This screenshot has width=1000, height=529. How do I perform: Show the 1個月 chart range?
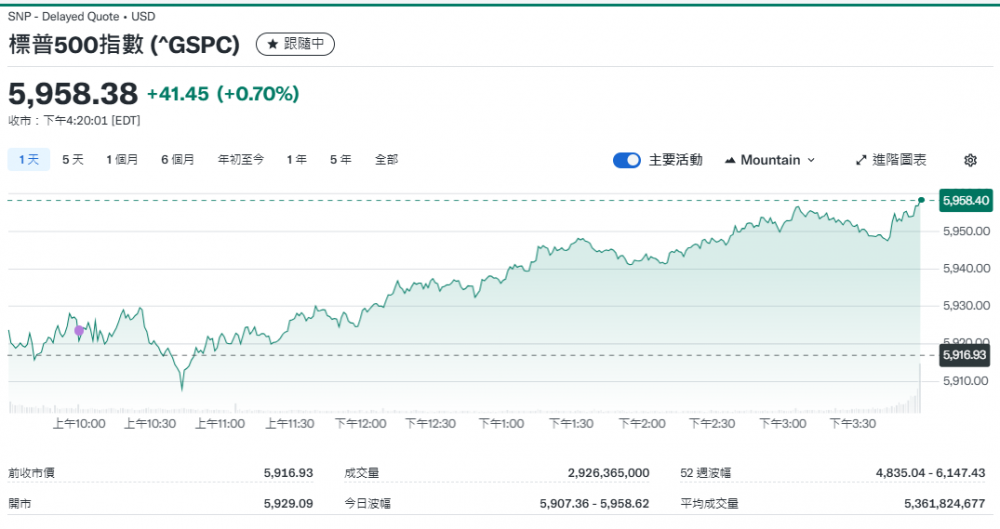coord(122,159)
